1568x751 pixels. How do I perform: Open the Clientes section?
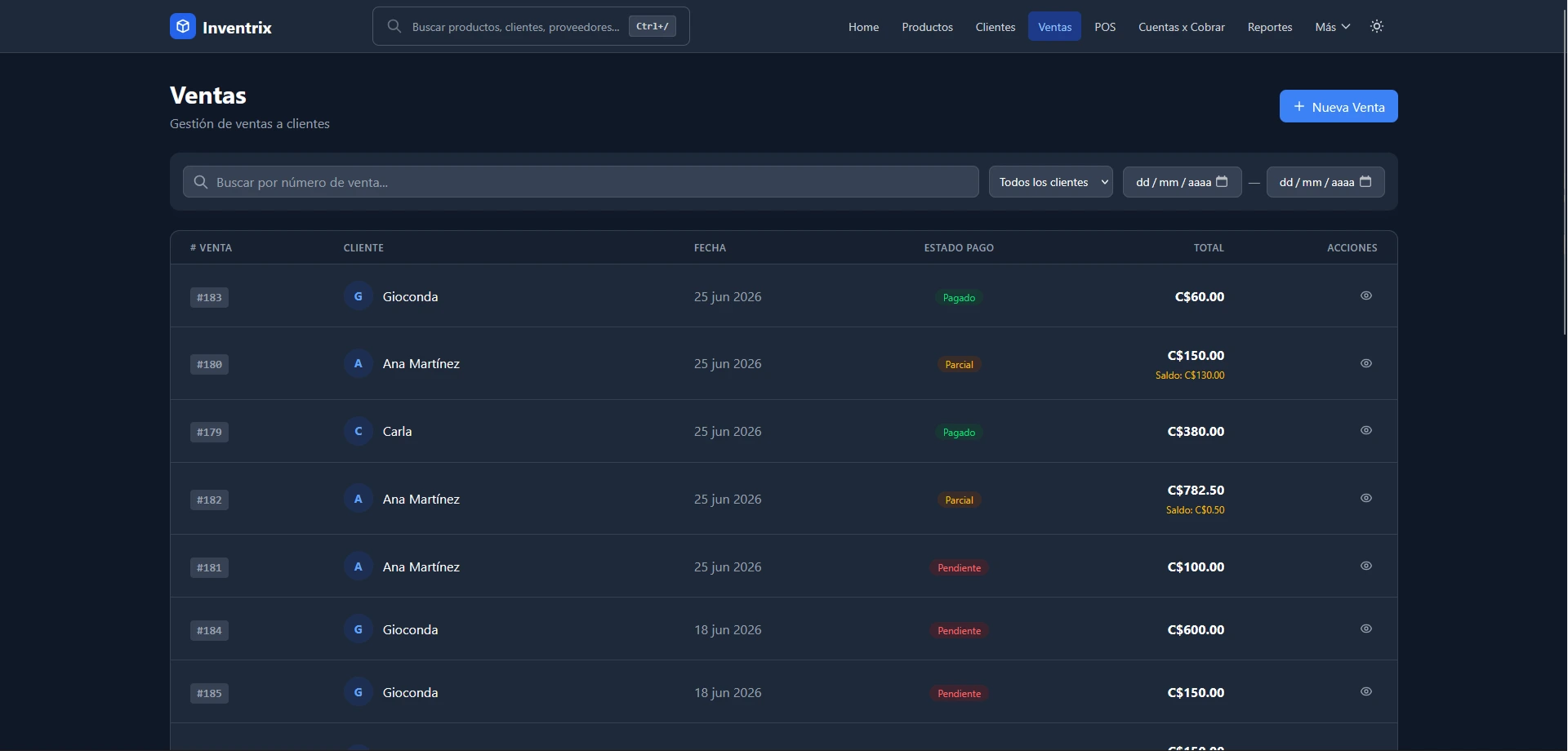(x=996, y=27)
